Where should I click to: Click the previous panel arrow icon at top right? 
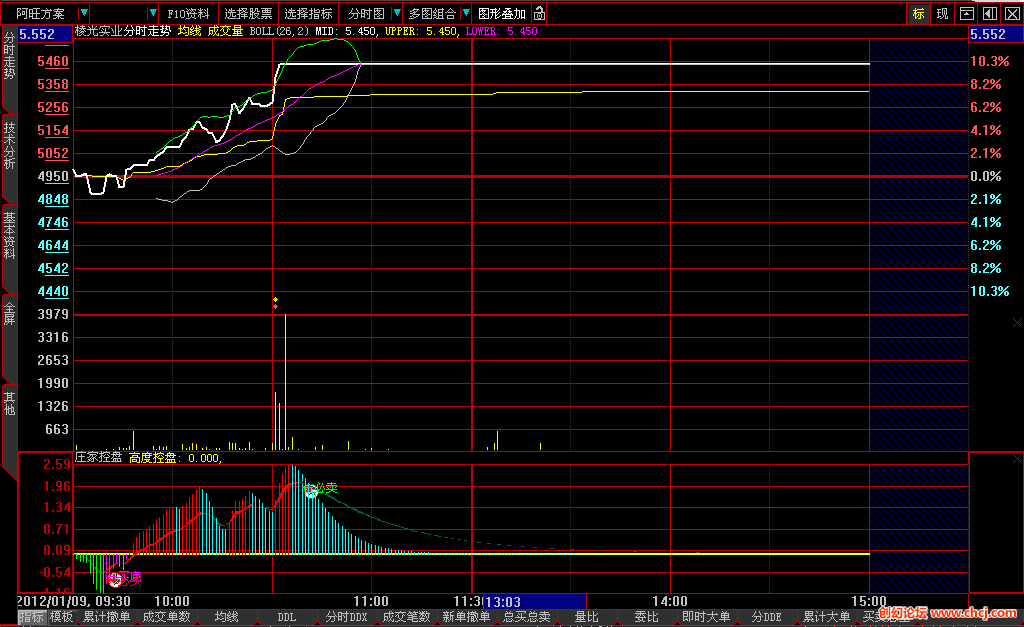[x=989, y=14]
